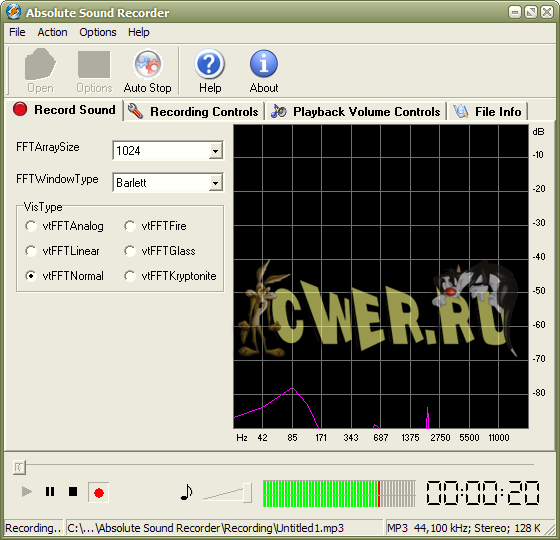Screen dimensions: 560x540
Task: Select the vtFFTFire visualization option
Action: (130, 226)
